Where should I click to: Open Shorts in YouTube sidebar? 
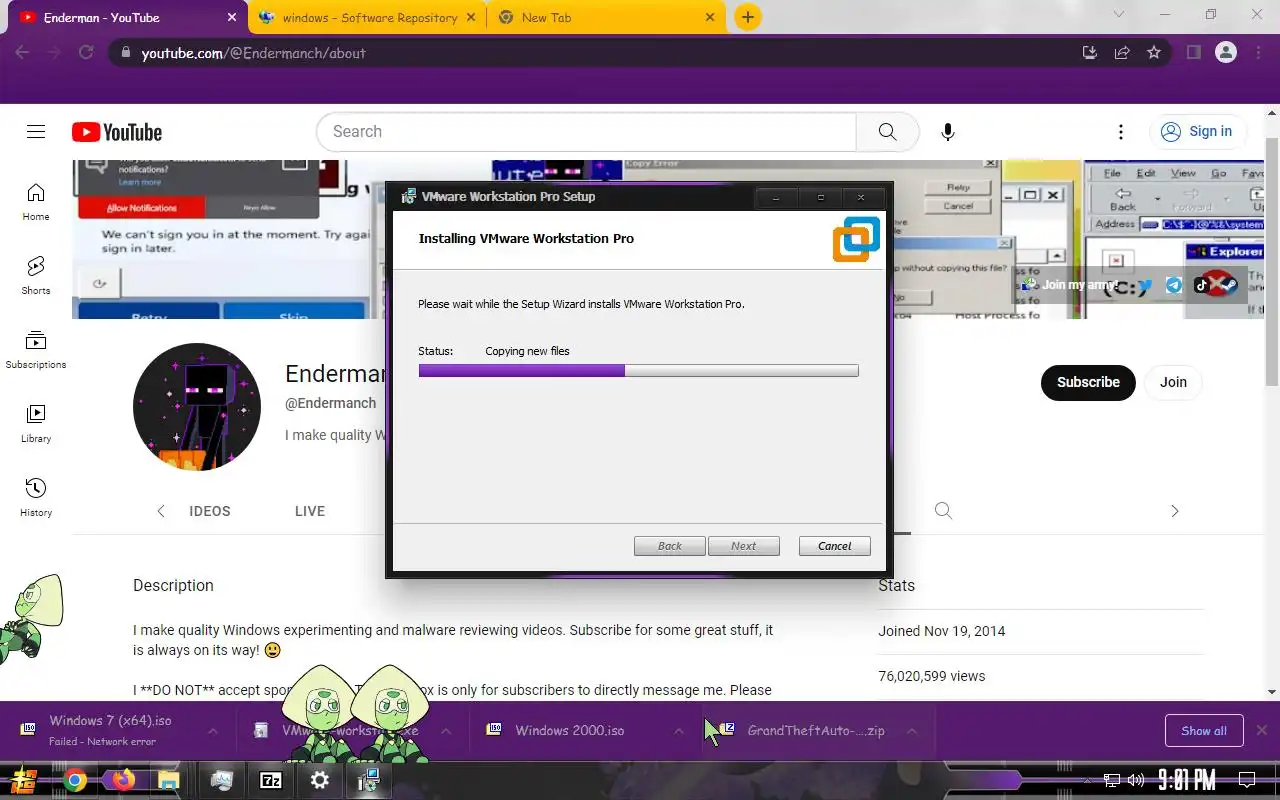(36, 275)
